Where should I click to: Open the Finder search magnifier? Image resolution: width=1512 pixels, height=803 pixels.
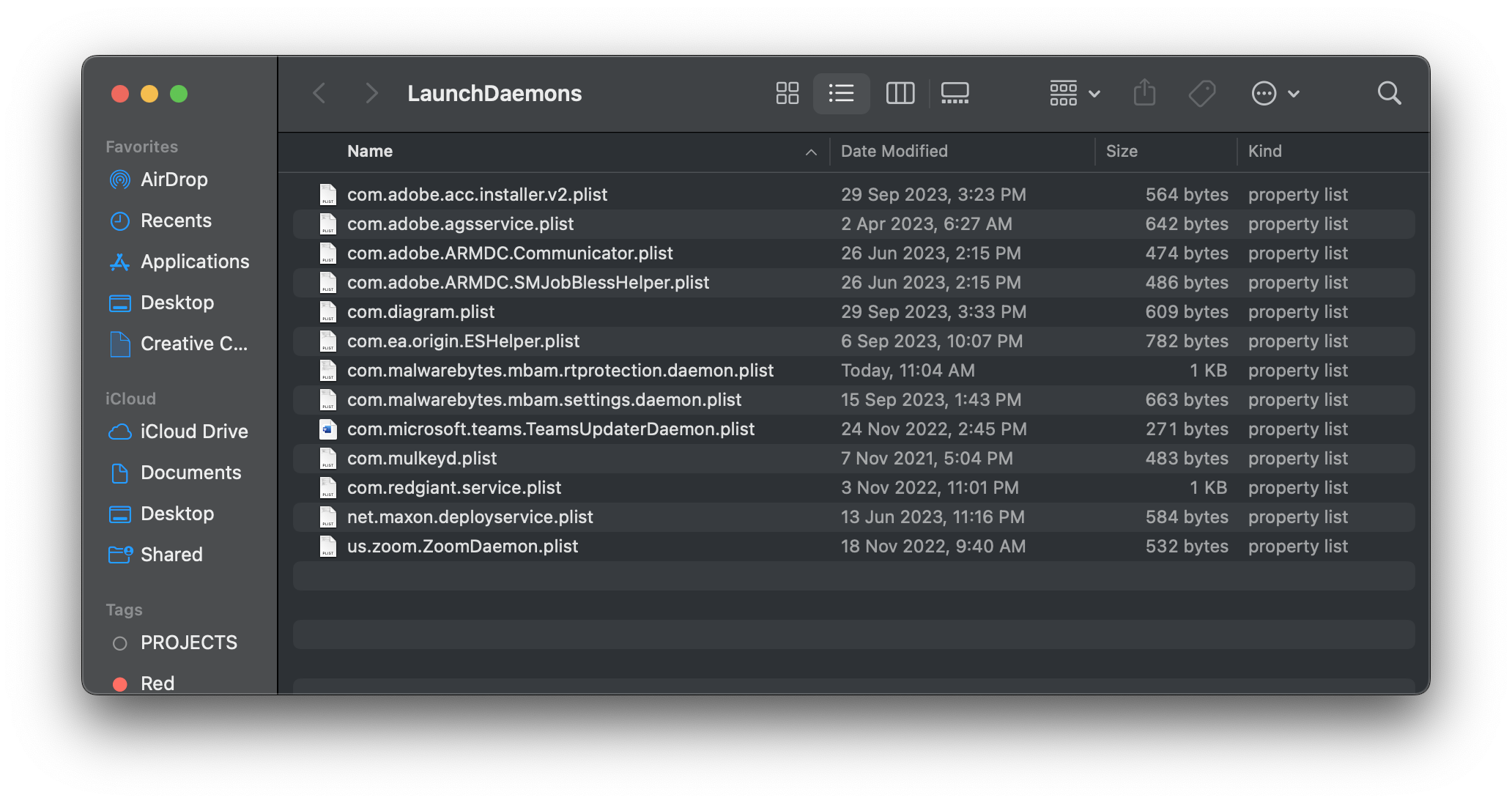[1389, 93]
